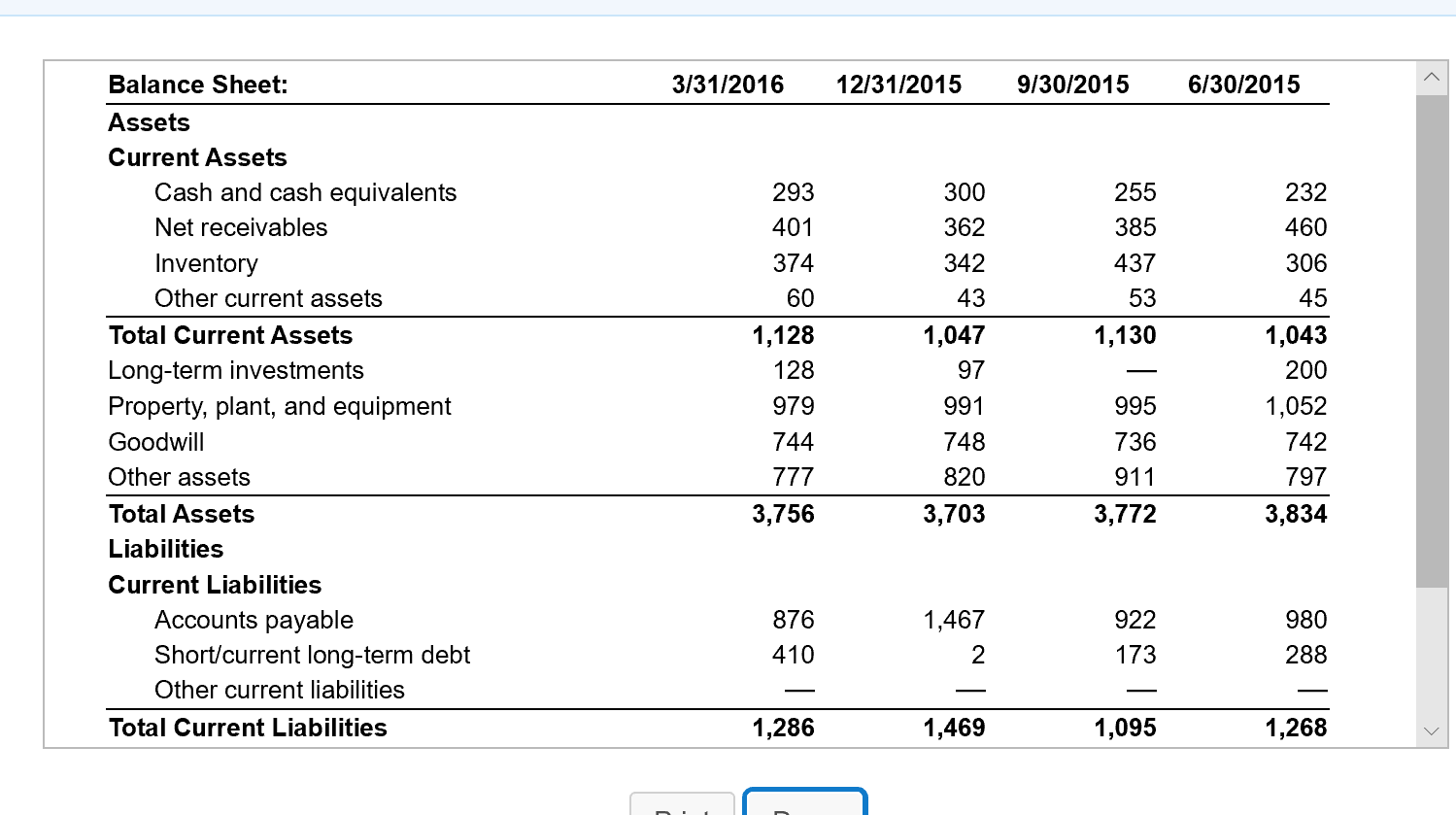Click total current assets value 1,128
The height and width of the screenshot is (815, 1456).
tap(784, 335)
